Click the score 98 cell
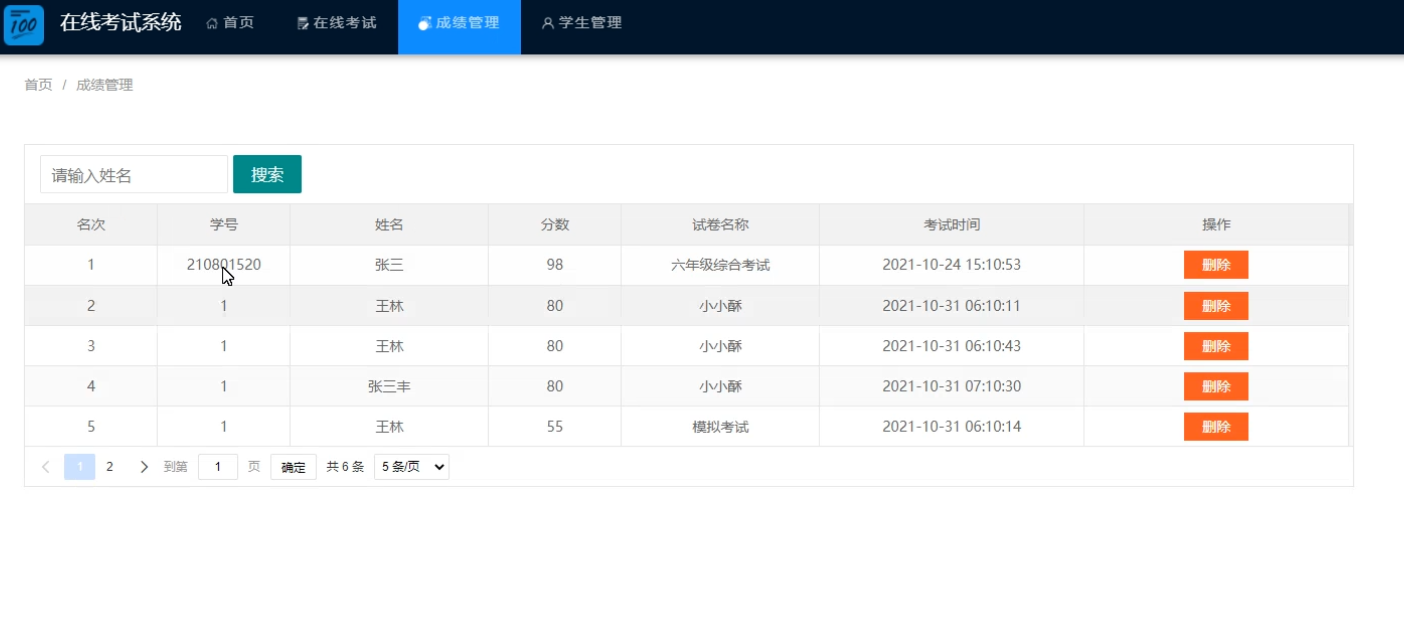1404x640 pixels. [555, 265]
